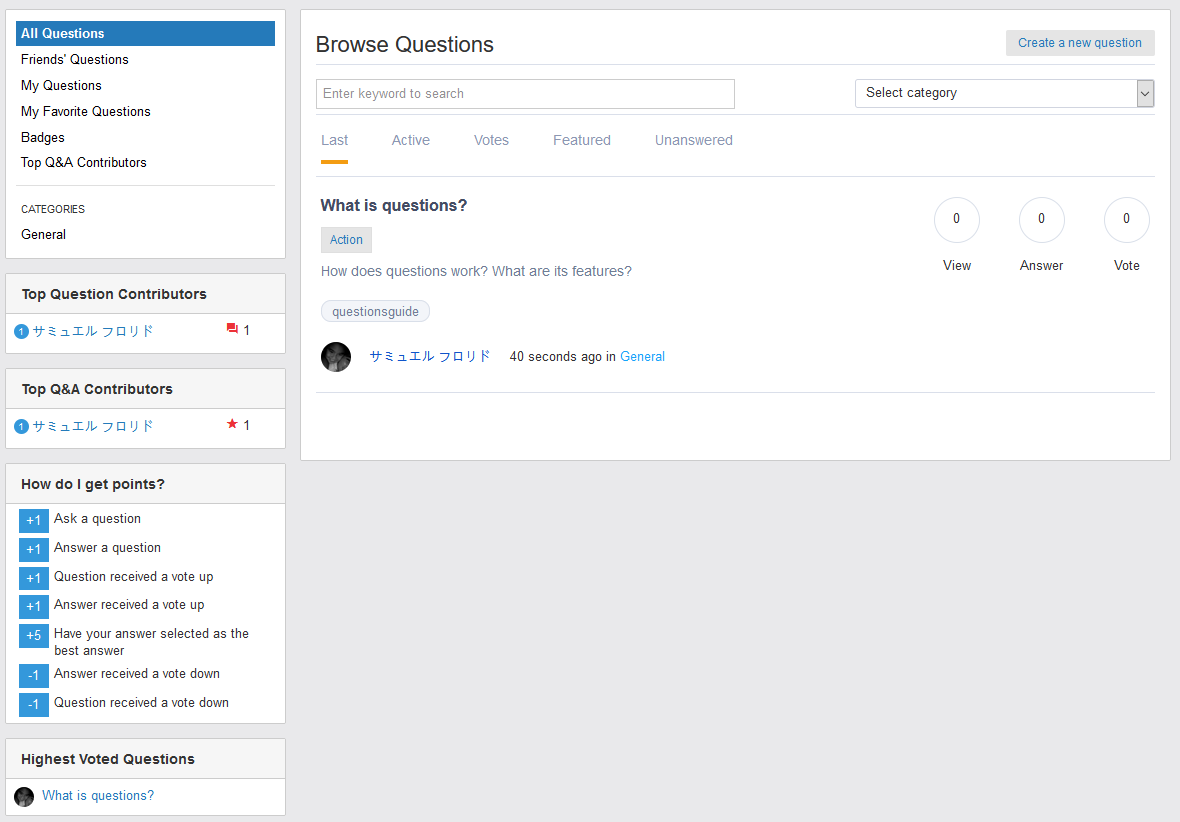
Task: Open My Favorite Questions
Action: pyautogui.click(x=86, y=111)
